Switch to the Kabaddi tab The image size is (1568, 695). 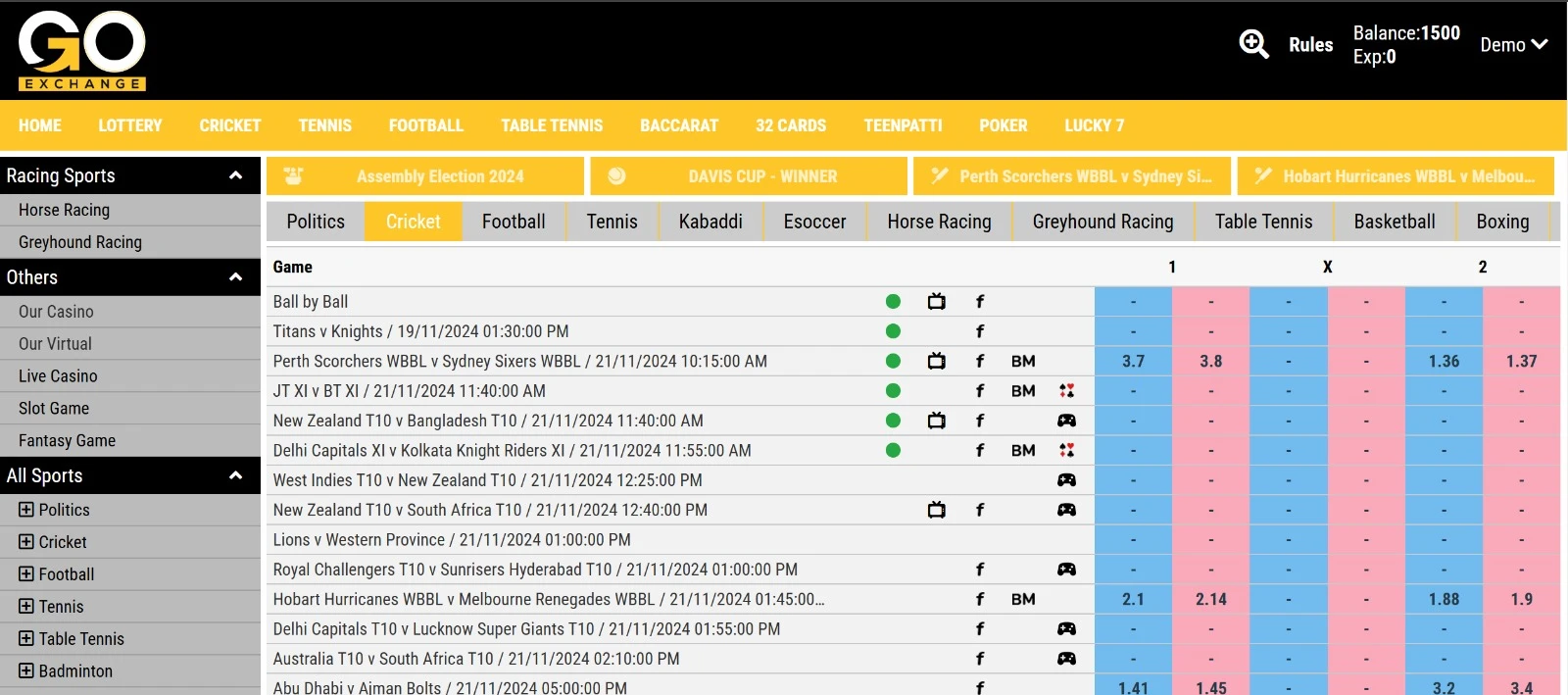[x=710, y=222]
